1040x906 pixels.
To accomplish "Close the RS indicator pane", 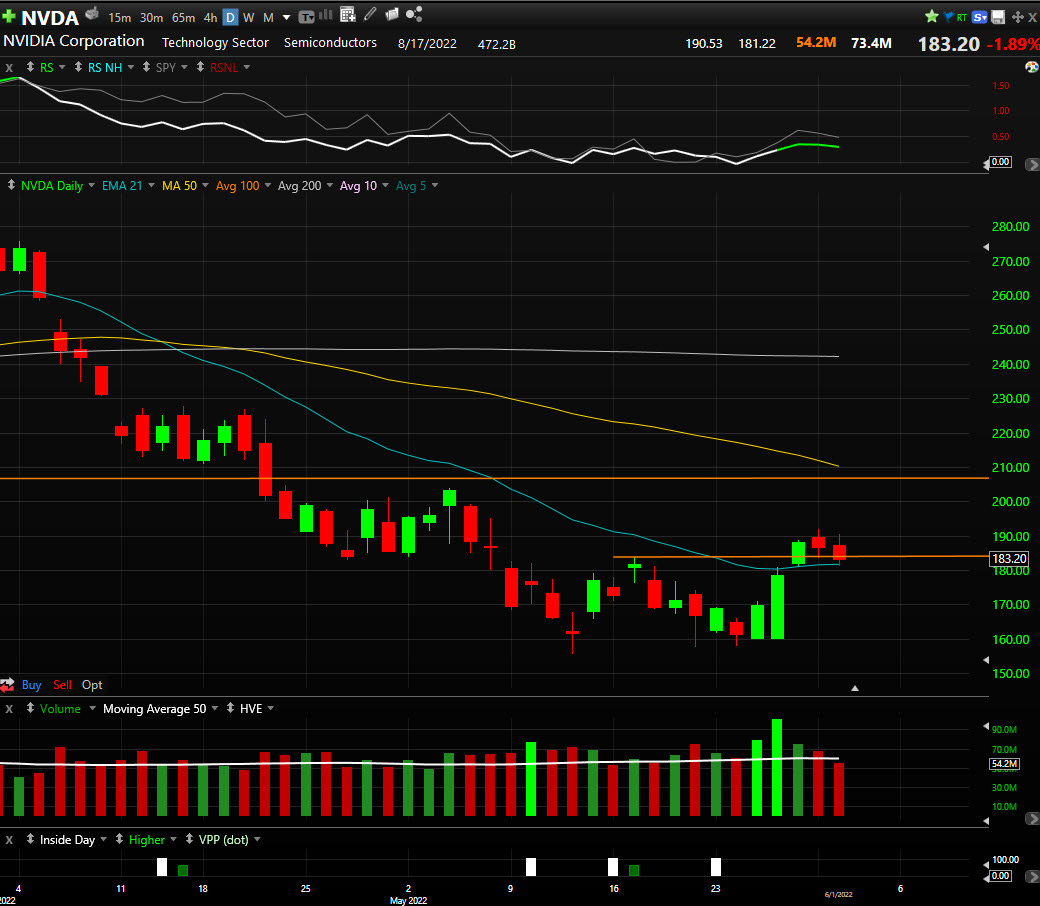I will tap(9, 68).
